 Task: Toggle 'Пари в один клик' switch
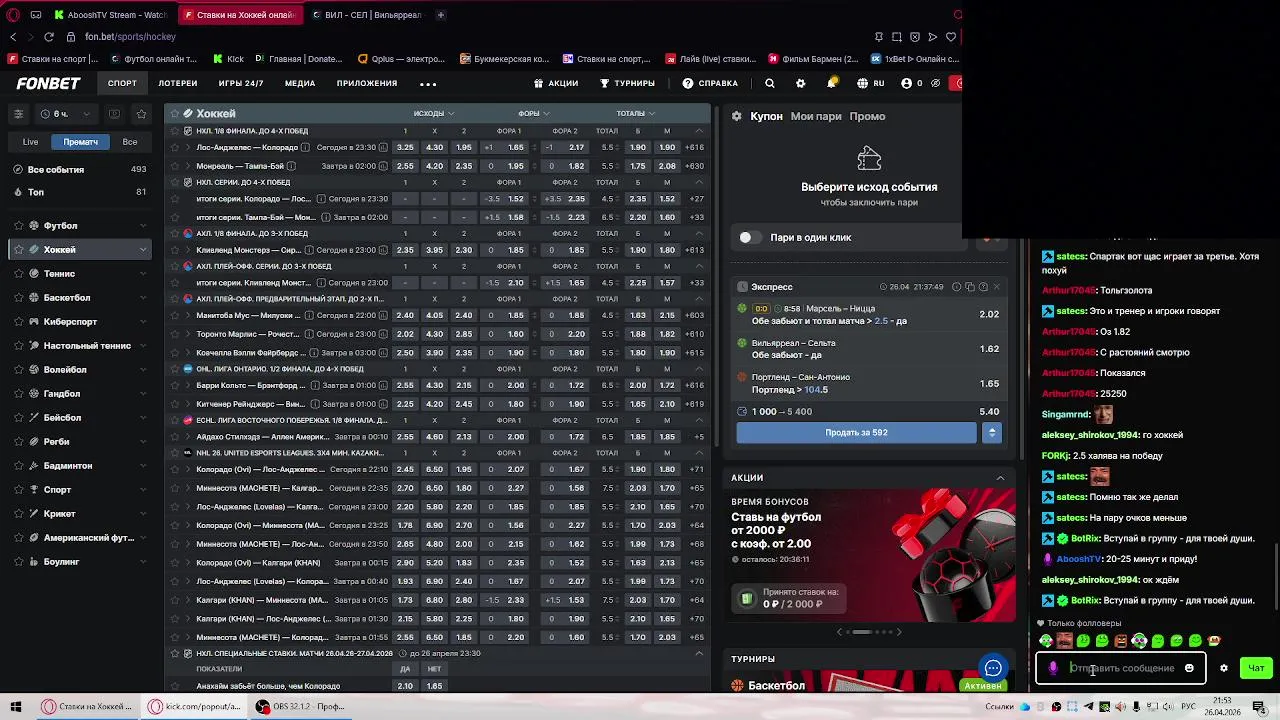click(750, 237)
